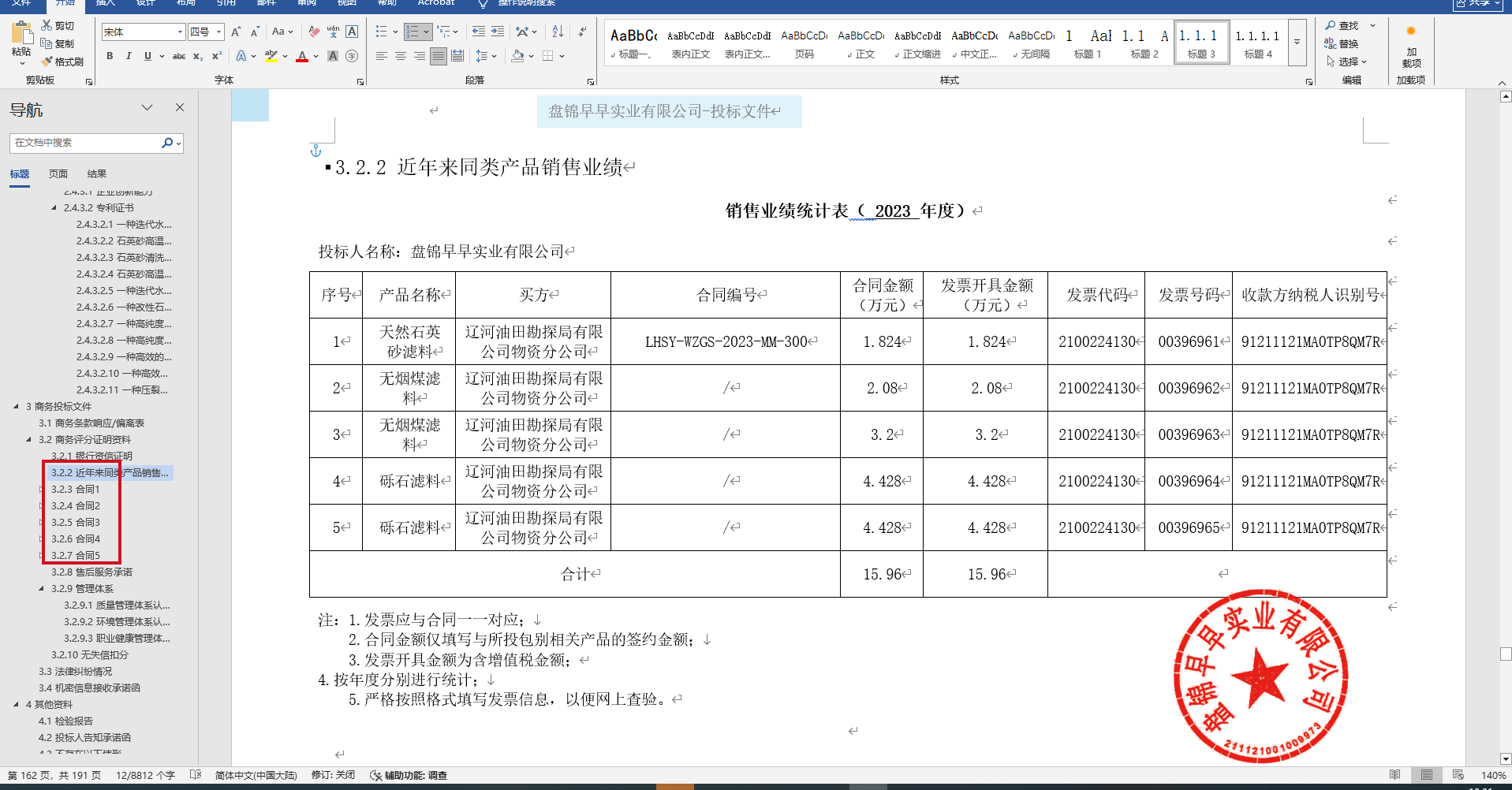Apply red font color

[x=301, y=56]
